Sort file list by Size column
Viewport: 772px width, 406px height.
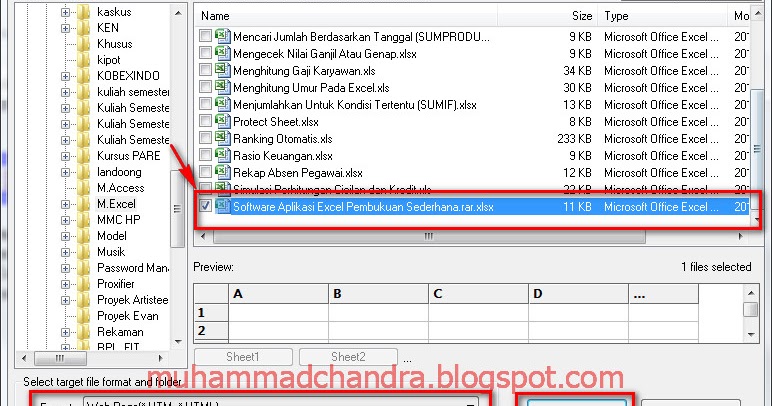[x=547, y=16]
